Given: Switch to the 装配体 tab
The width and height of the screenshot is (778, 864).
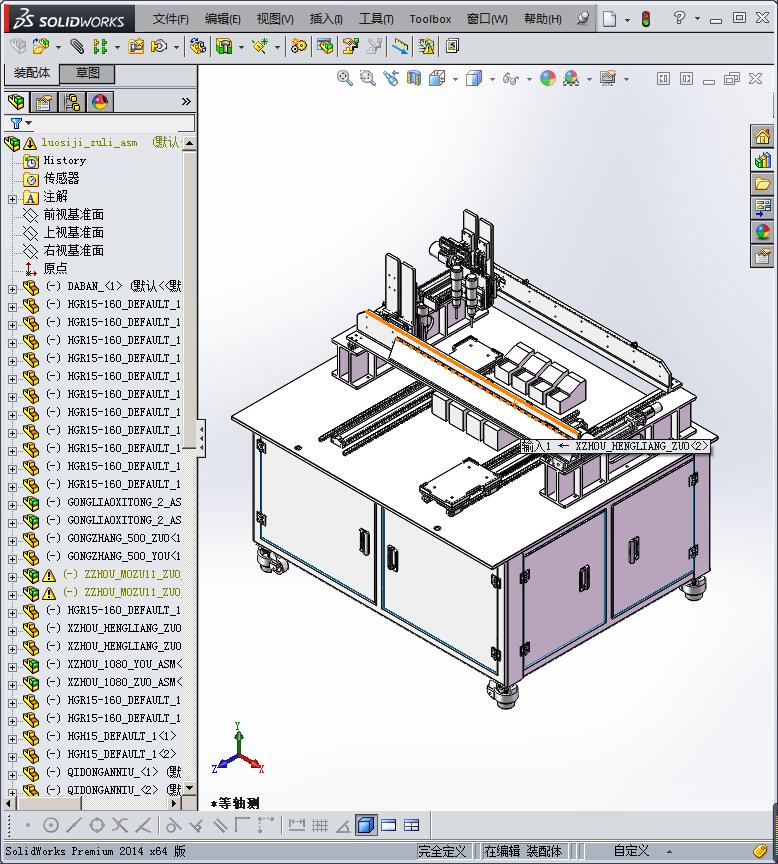Looking at the screenshot, I should pyautogui.click(x=31, y=73).
